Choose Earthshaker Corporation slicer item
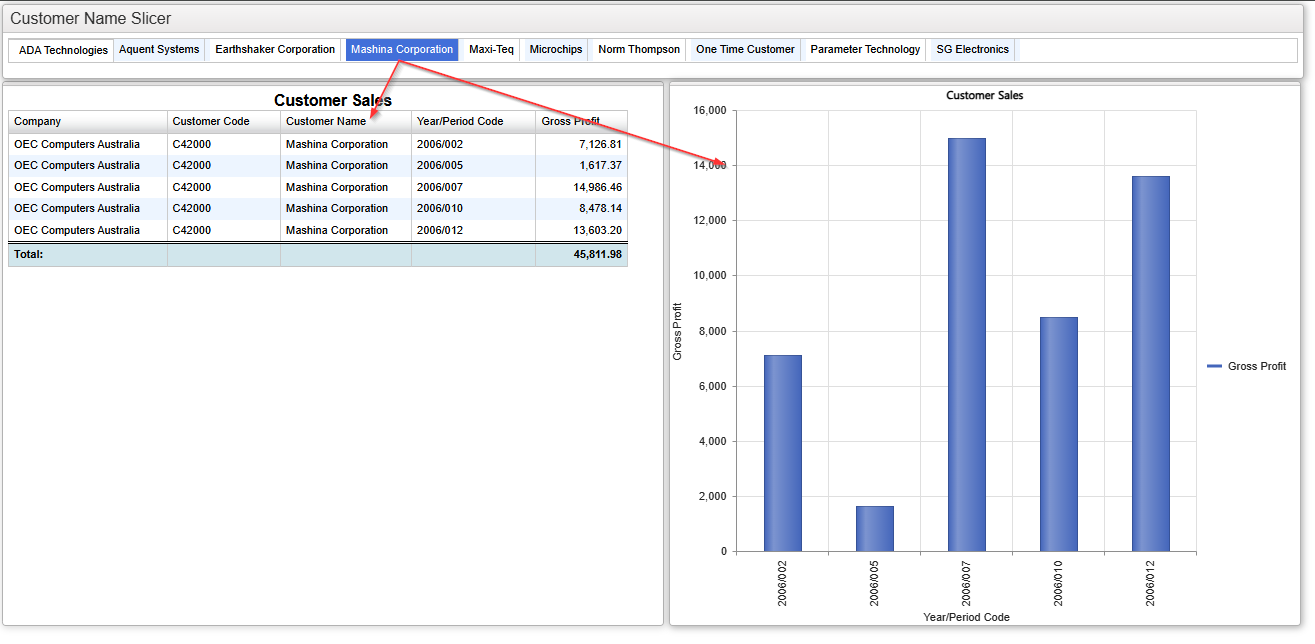The image size is (1315, 644). coord(275,49)
